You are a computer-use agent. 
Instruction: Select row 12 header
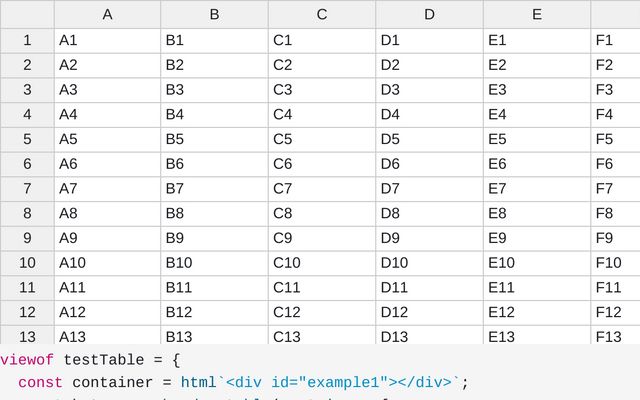pos(27,312)
